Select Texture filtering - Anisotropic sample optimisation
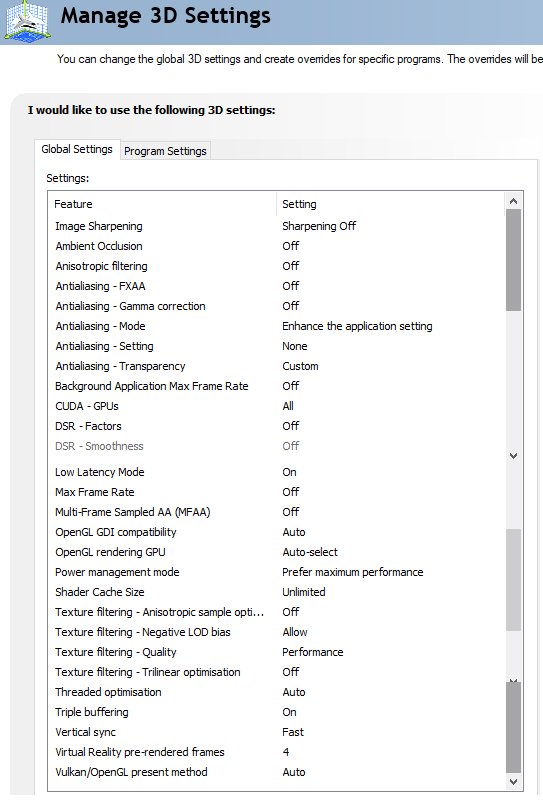 click(x=159, y=612)
